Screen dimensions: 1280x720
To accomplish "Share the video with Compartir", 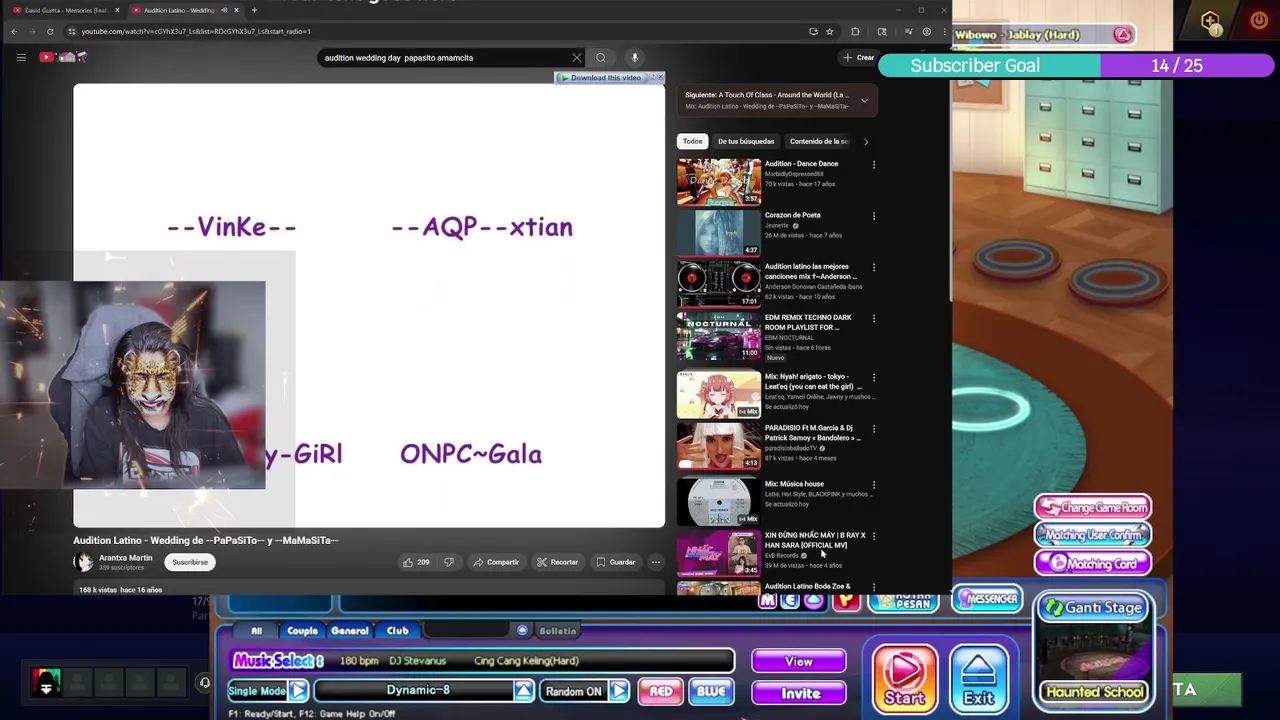I will [x=495, y=562].
